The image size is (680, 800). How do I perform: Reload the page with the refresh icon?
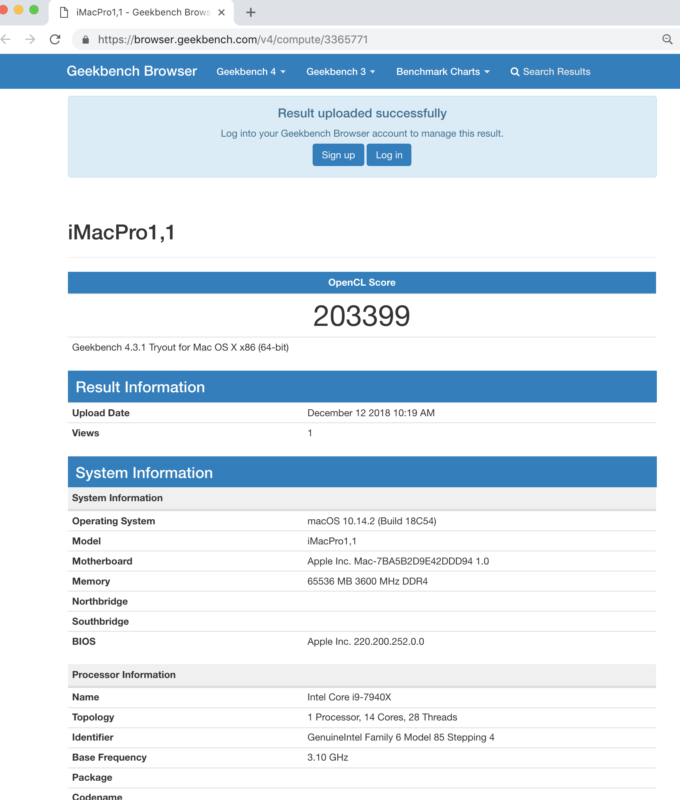pos(55,39)
